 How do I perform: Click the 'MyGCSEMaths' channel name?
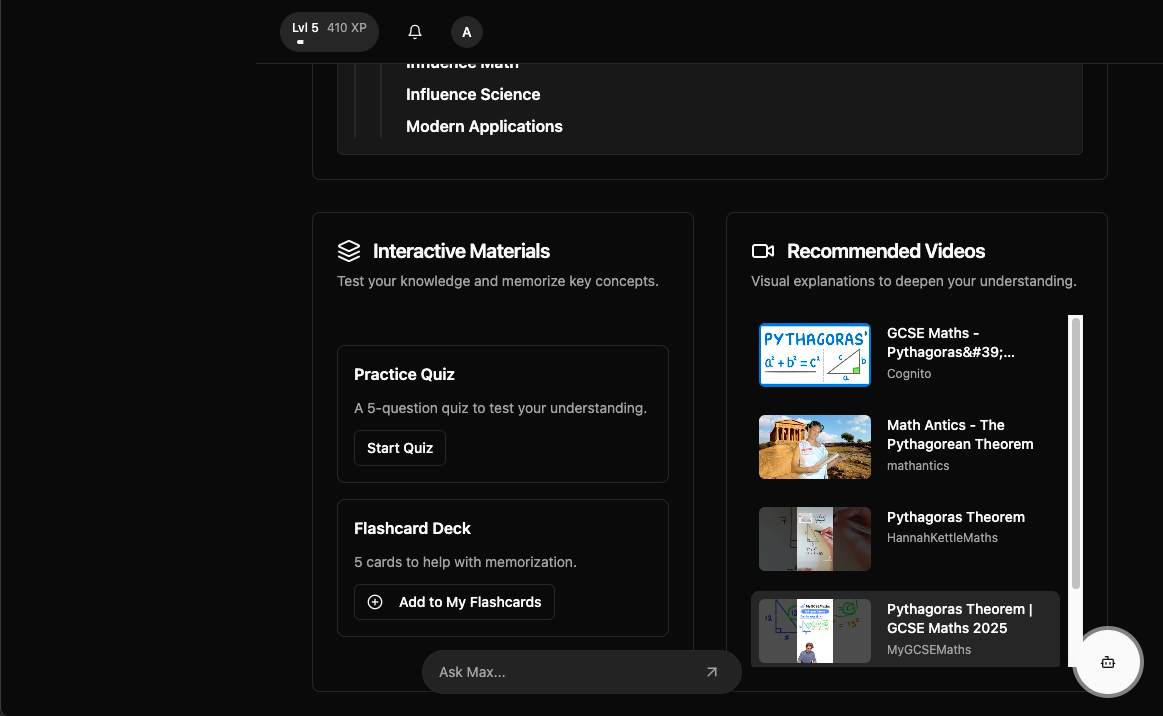929,650
